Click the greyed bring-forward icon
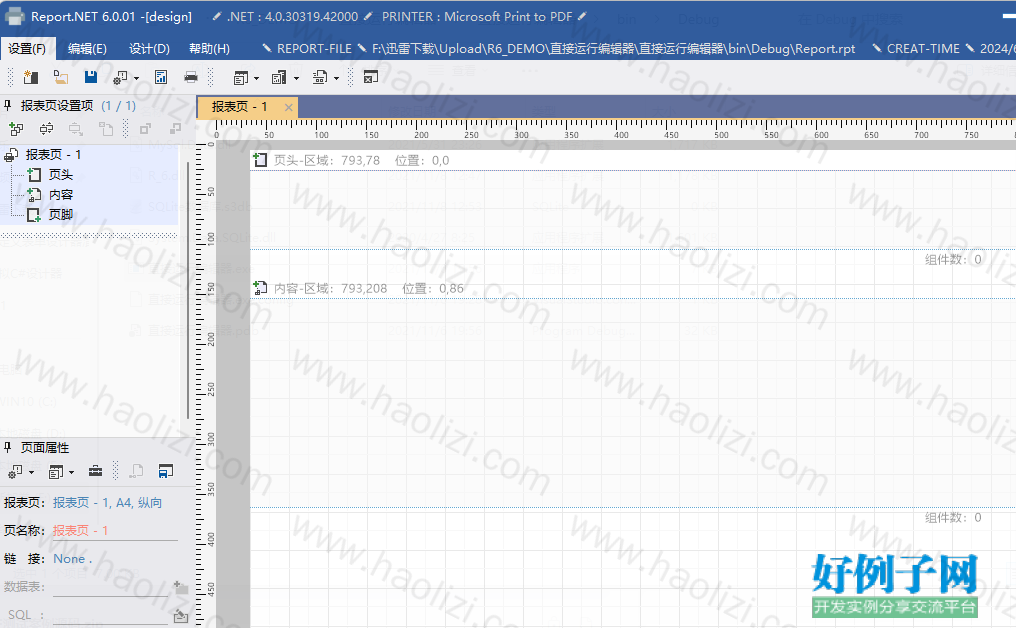 pyautogui.click(x=145, y=129)
